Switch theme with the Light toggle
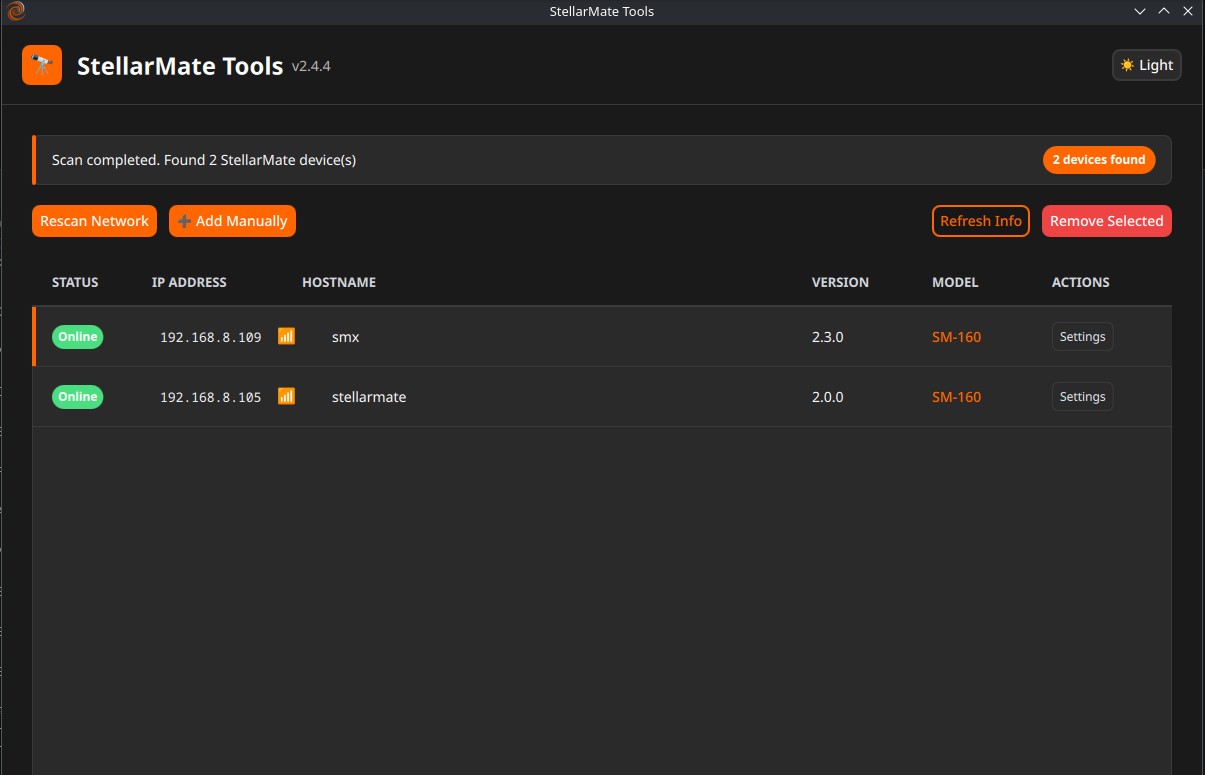The image size is (1205, 775). pos(1146,65)
